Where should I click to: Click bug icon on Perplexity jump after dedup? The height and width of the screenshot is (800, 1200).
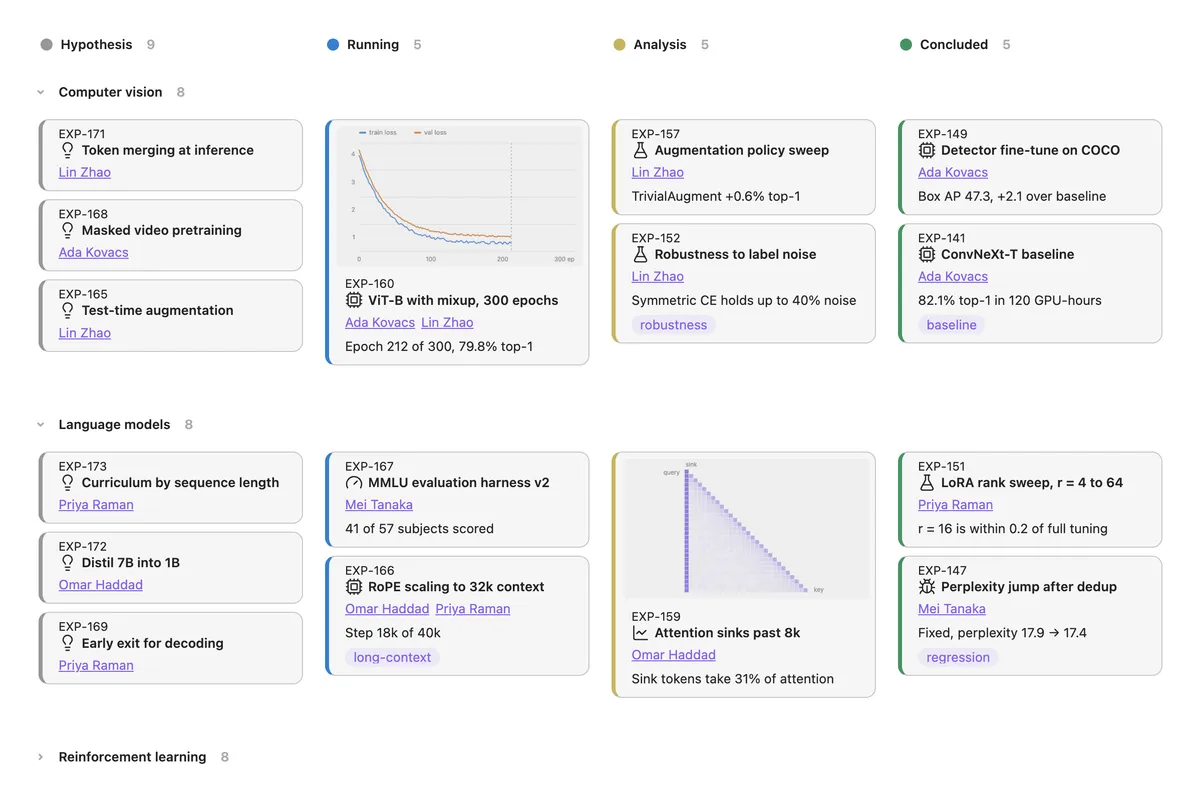(x=927, y=586)
